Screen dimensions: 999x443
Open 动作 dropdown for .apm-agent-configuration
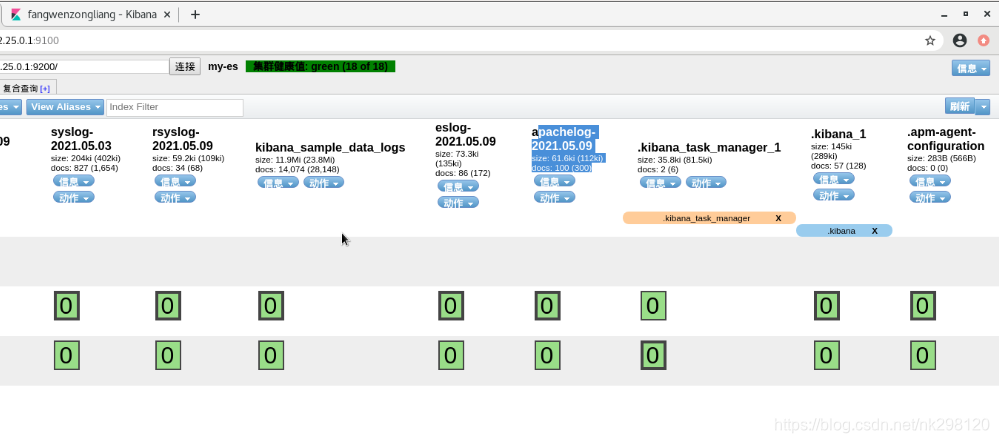click(x=930, y=198)
